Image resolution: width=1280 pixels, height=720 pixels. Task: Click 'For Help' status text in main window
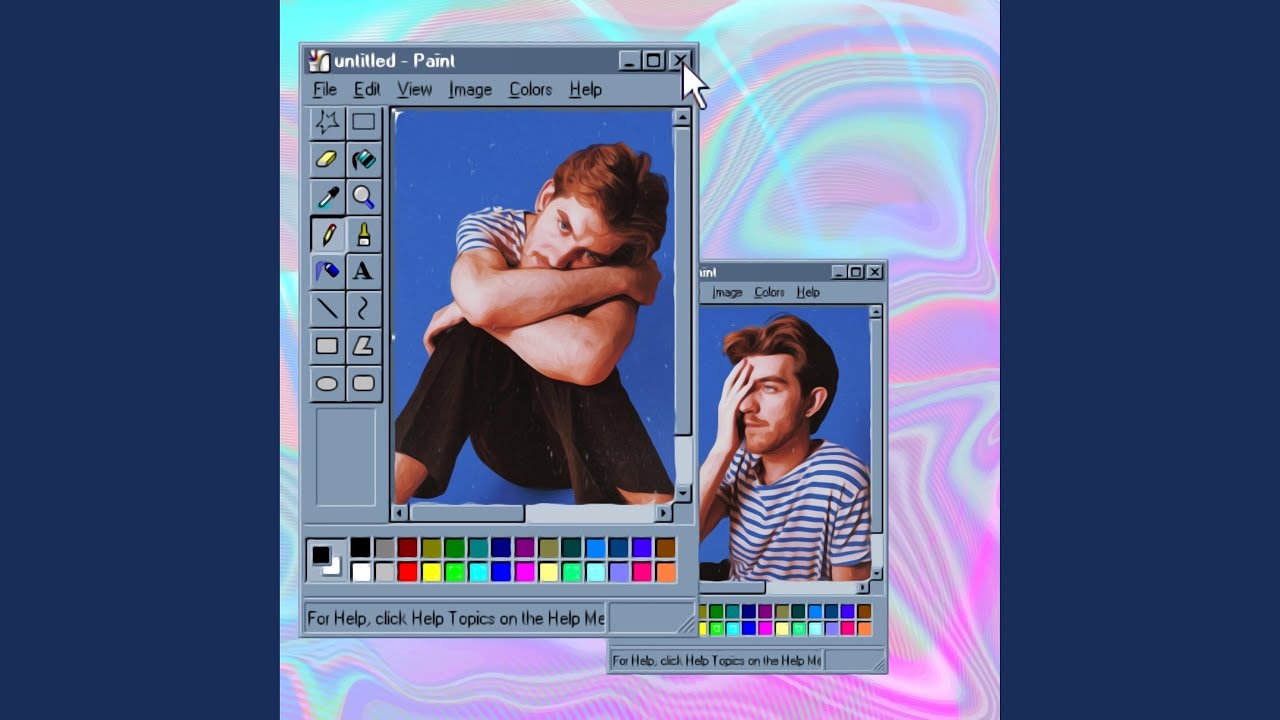pos(456,618)
